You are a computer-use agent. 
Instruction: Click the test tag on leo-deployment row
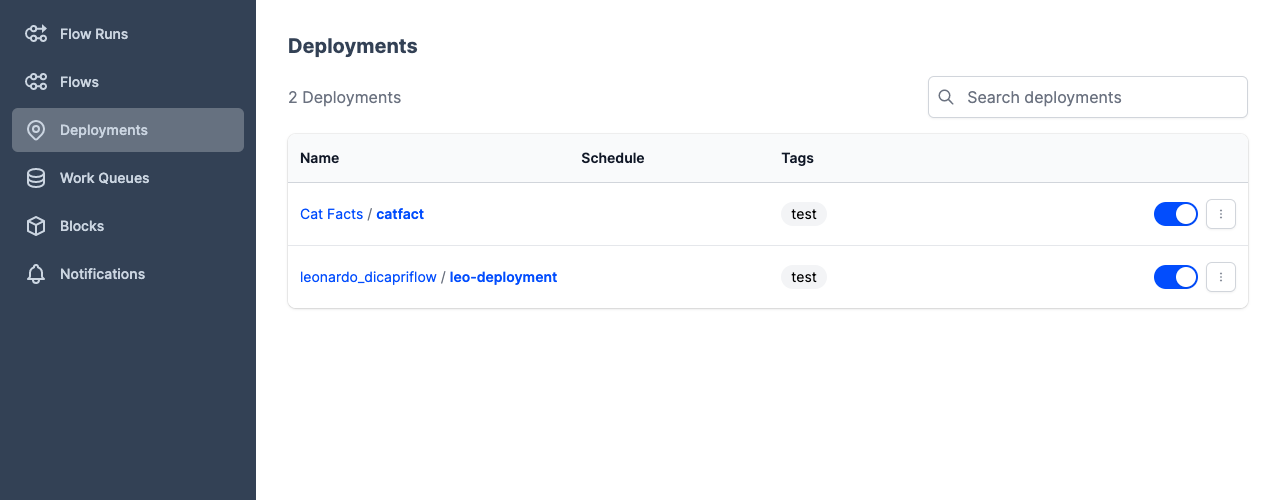click(x=804, y=277)
